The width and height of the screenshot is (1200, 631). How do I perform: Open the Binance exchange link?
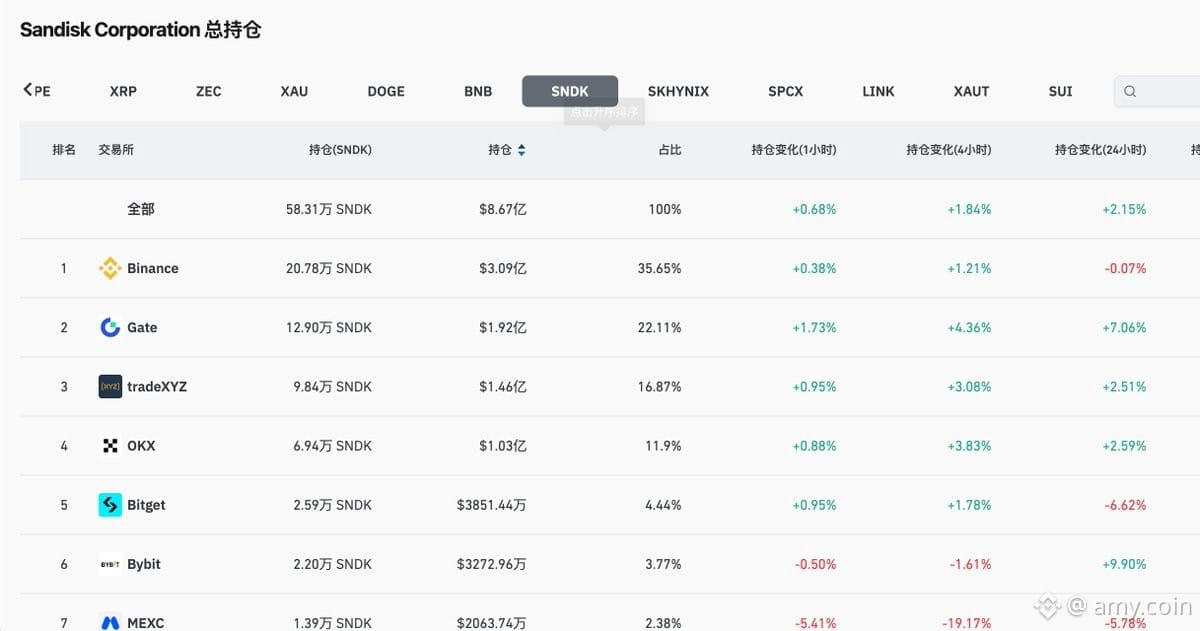(x=153, y=268)
